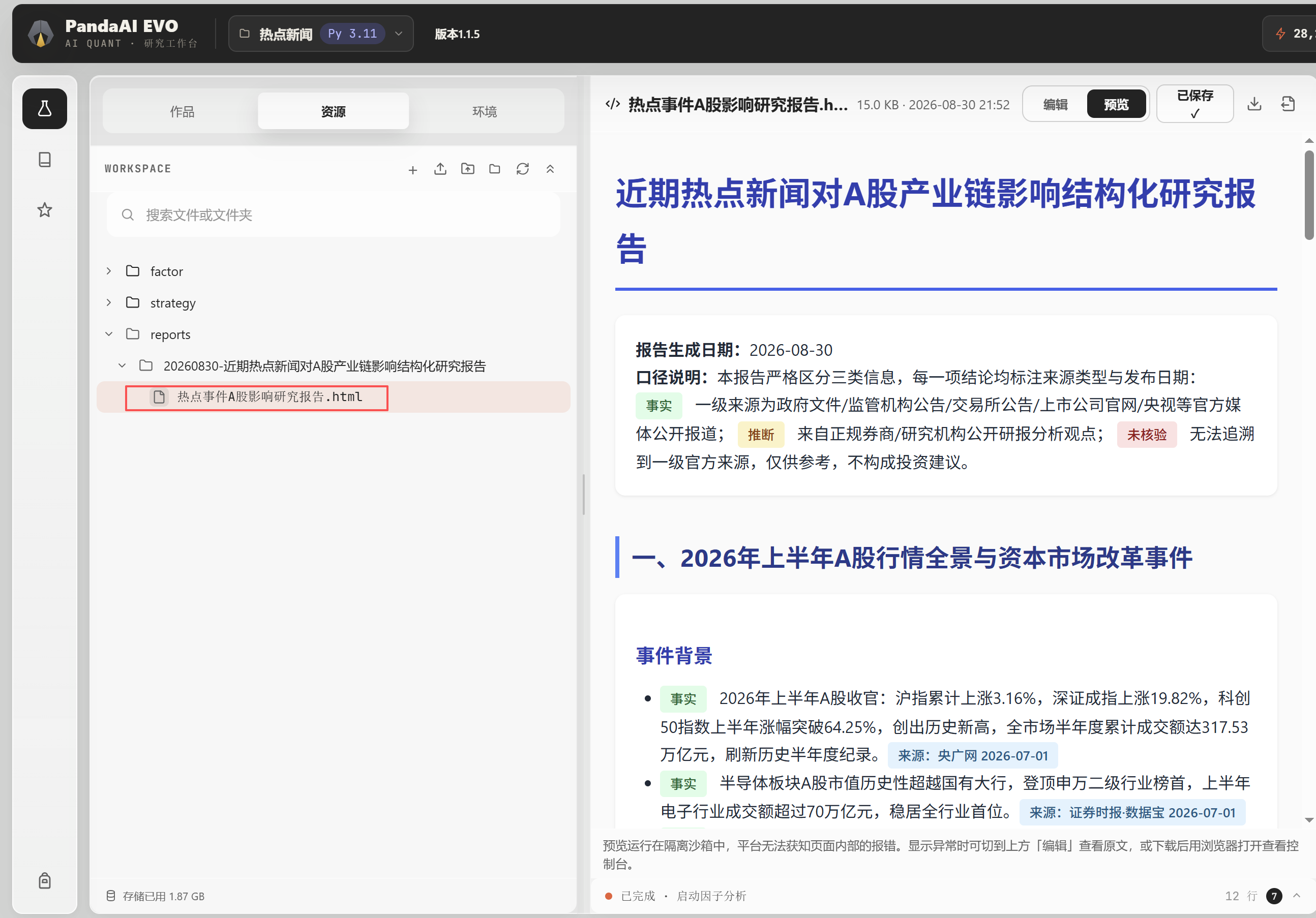The height and width of the screenshot is (918, 1316).
Task: Open the book docs sidebar icon
Action: coord(45,159)
